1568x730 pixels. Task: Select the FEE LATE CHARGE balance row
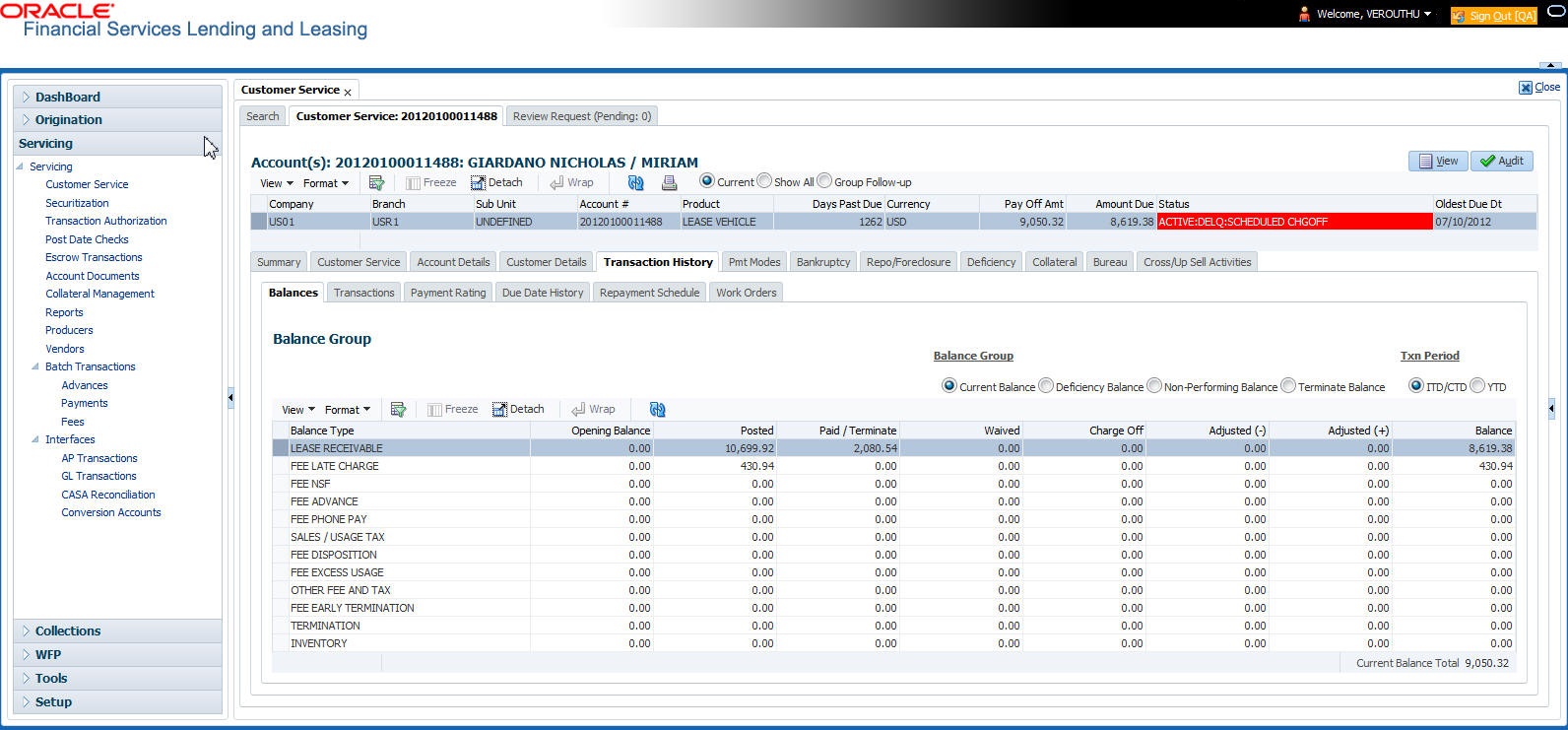click(x=893, y=466)
